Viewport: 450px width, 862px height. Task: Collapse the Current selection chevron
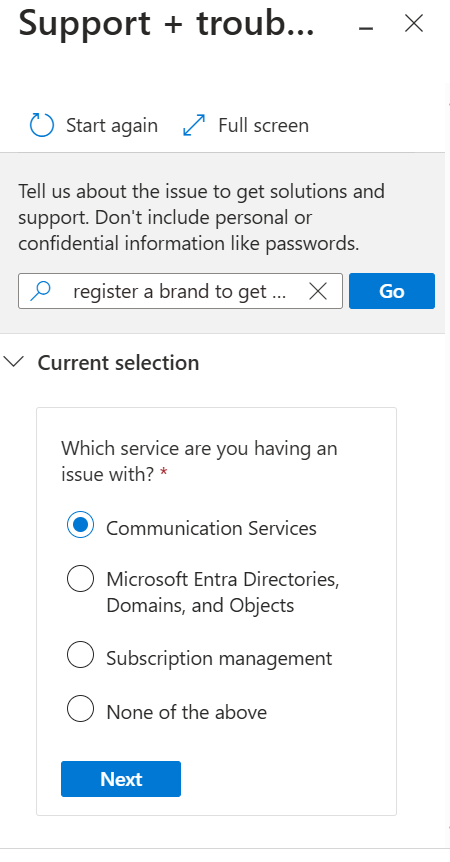[x=14, y=362]
